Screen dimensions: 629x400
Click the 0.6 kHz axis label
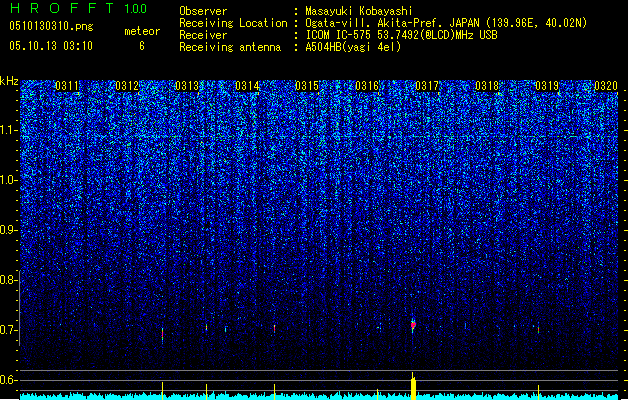click(9, 380)
